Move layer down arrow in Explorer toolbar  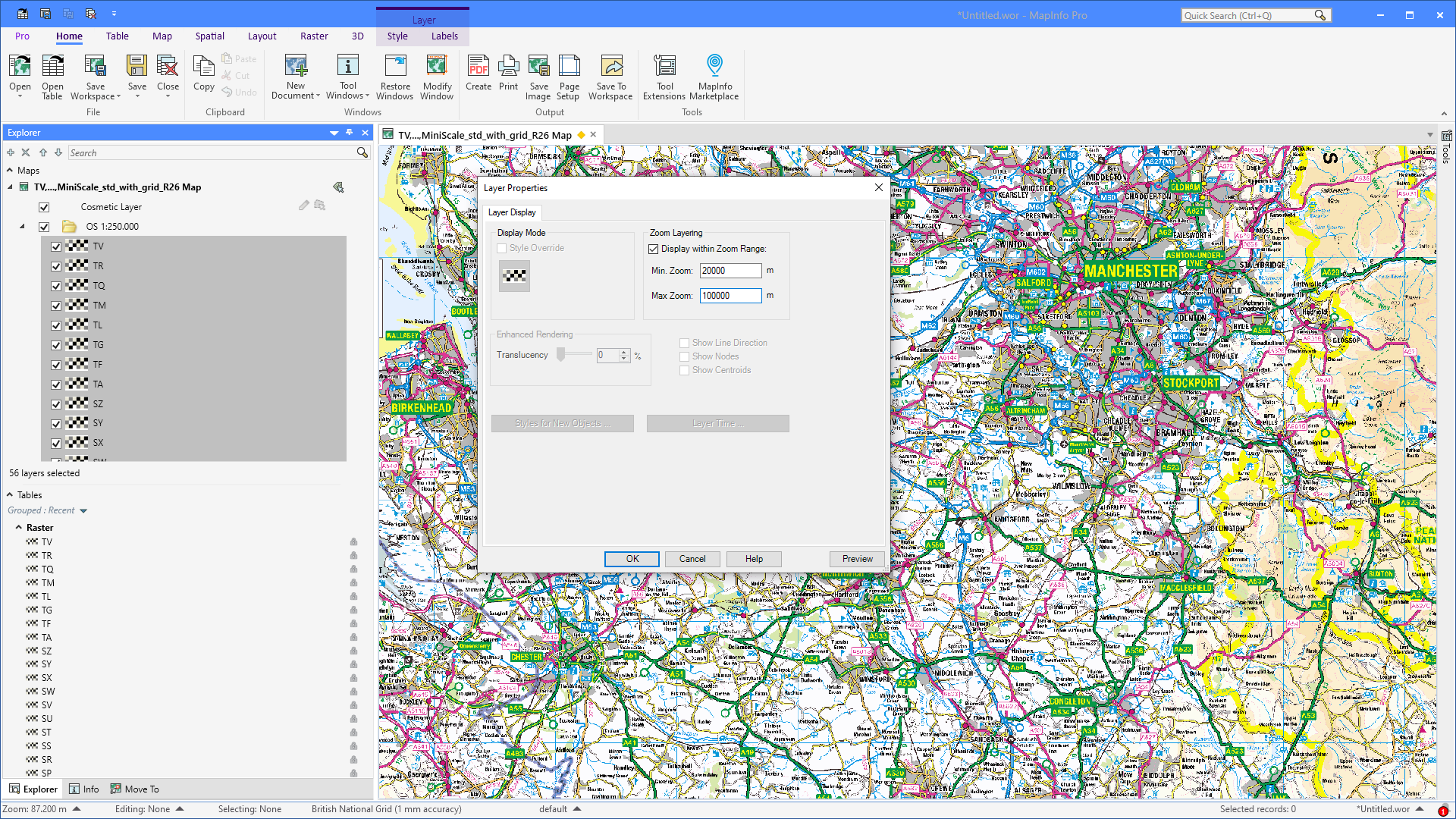(x=58, y=152)
